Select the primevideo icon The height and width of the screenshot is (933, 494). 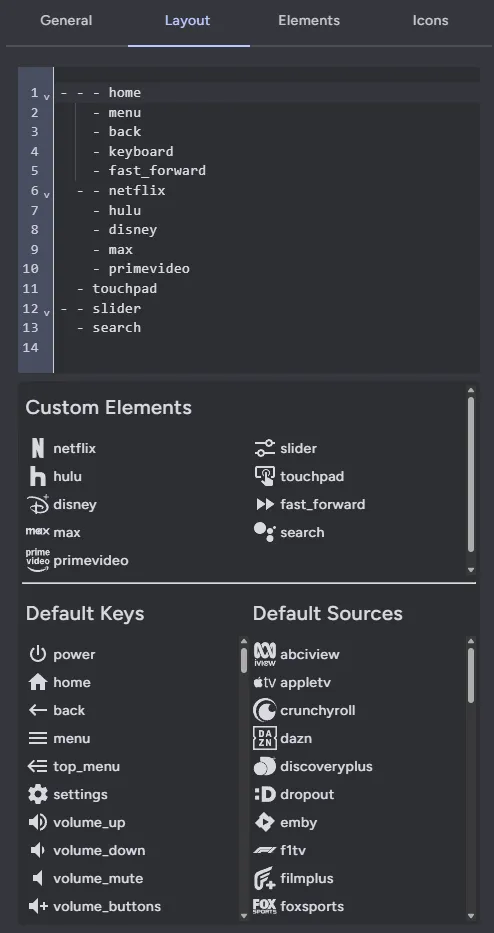[37, 560]
